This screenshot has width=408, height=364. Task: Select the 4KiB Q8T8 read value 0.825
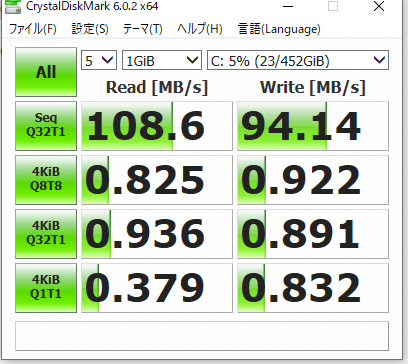[x=157, y=180]
